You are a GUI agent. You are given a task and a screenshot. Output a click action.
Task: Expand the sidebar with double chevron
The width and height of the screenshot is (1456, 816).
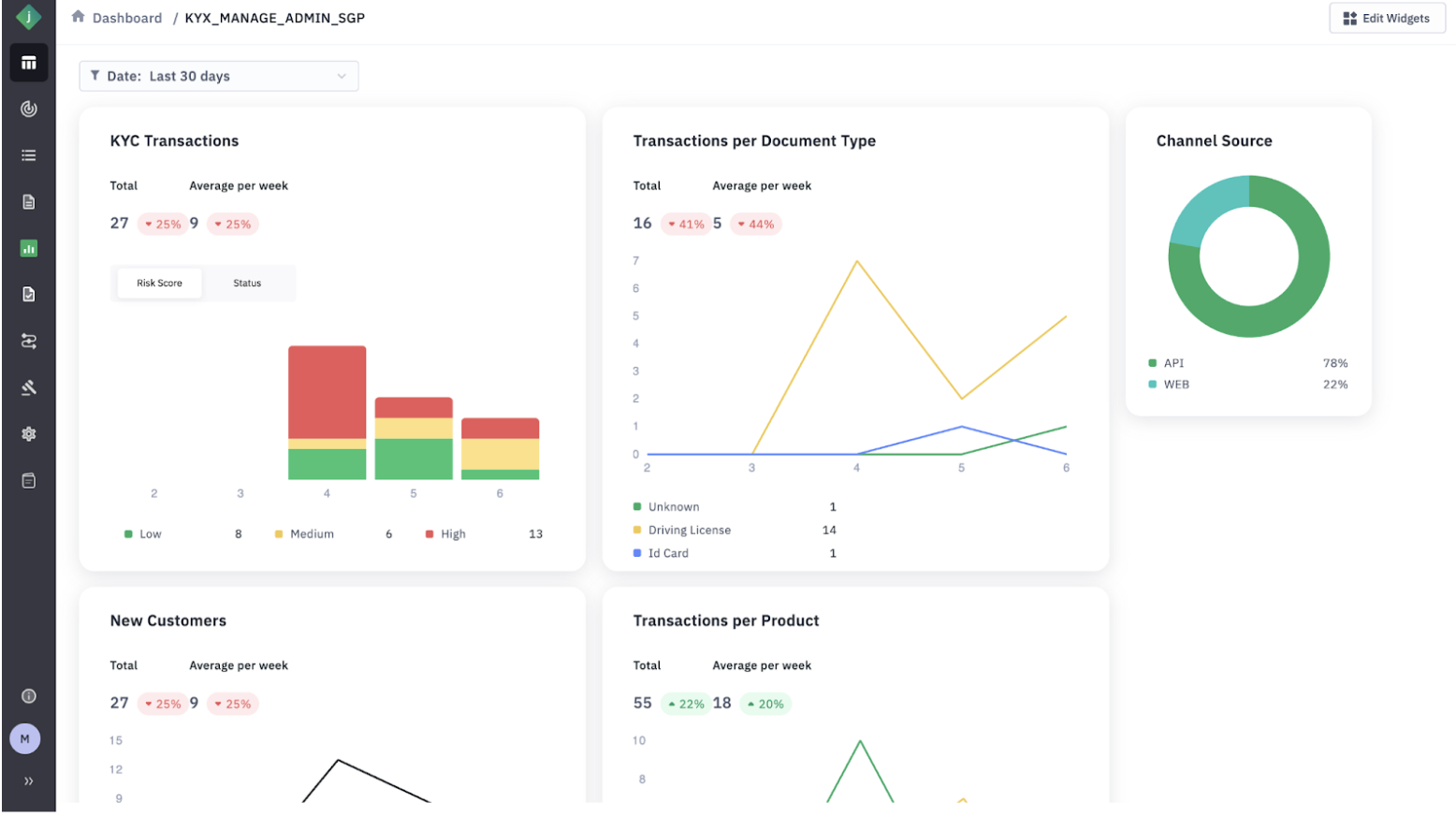tap(29, 781)
